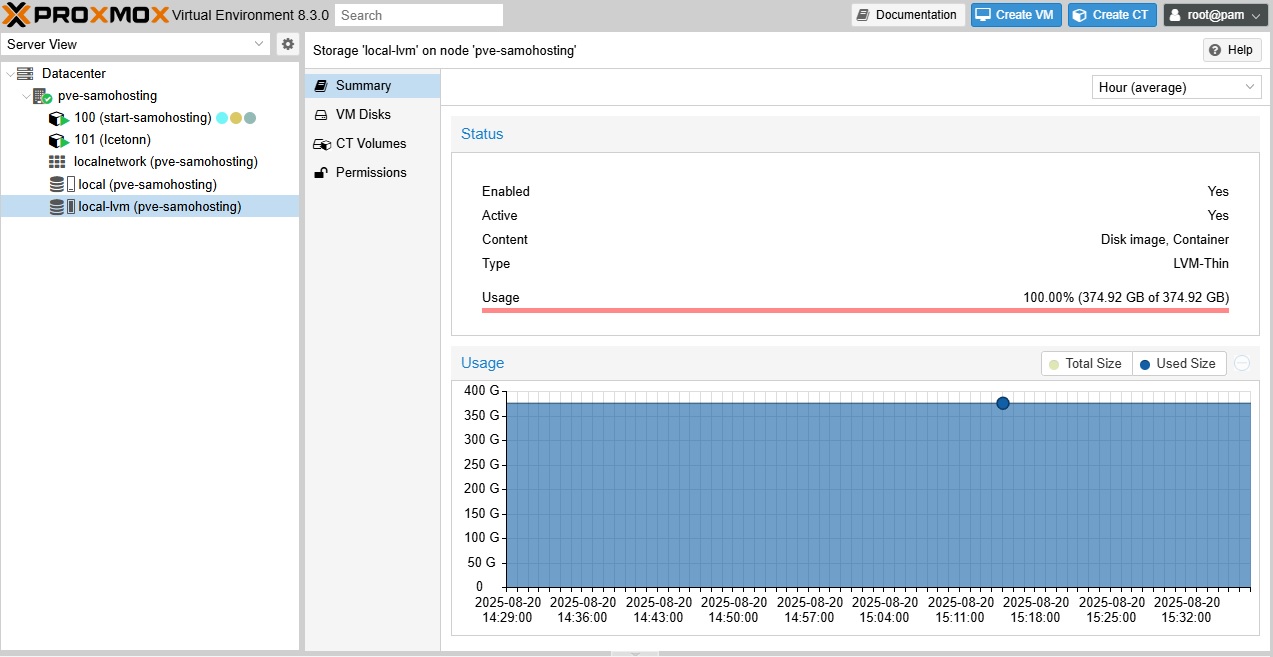
Task: Click the cyan tag dot on container 100
Action: [222, 118]
